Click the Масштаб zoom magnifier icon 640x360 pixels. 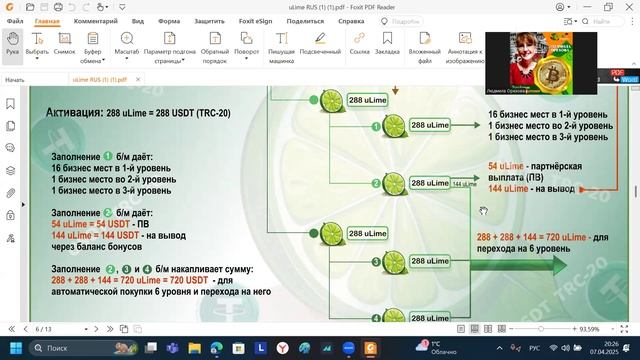click(x=127, y=39)
